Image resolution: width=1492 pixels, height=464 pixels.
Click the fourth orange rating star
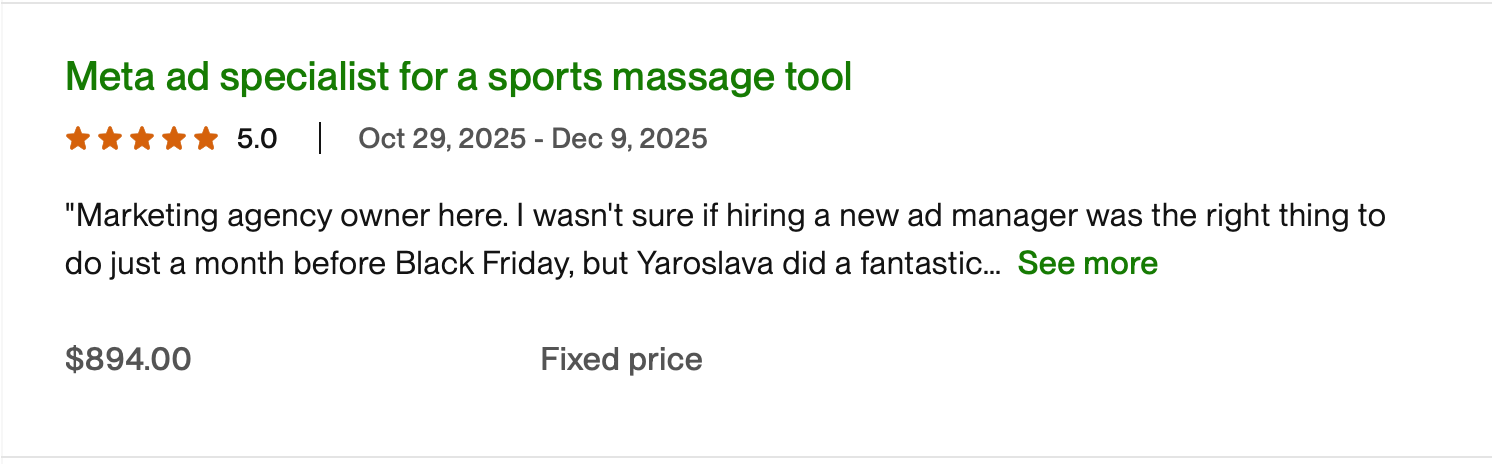coord(173,138)
